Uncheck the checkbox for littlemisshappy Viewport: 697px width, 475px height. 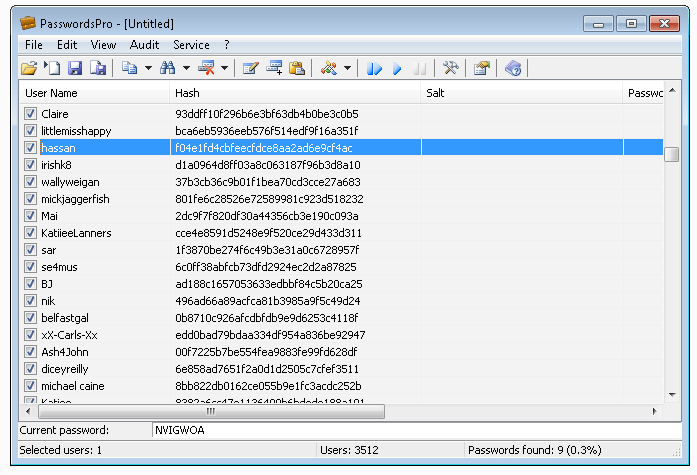pyautogui.click(x=30, y=131)
